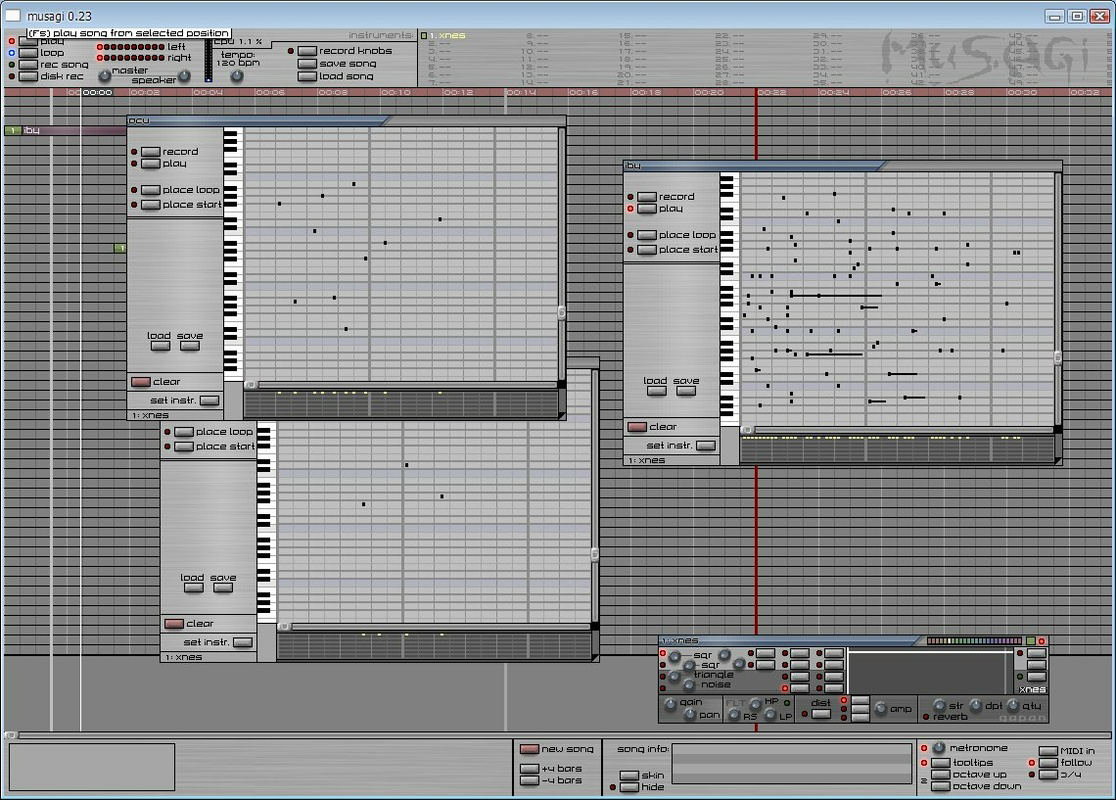Toggle the reverb LED in xnes panel
The image size is (1116, 800).
926,717
